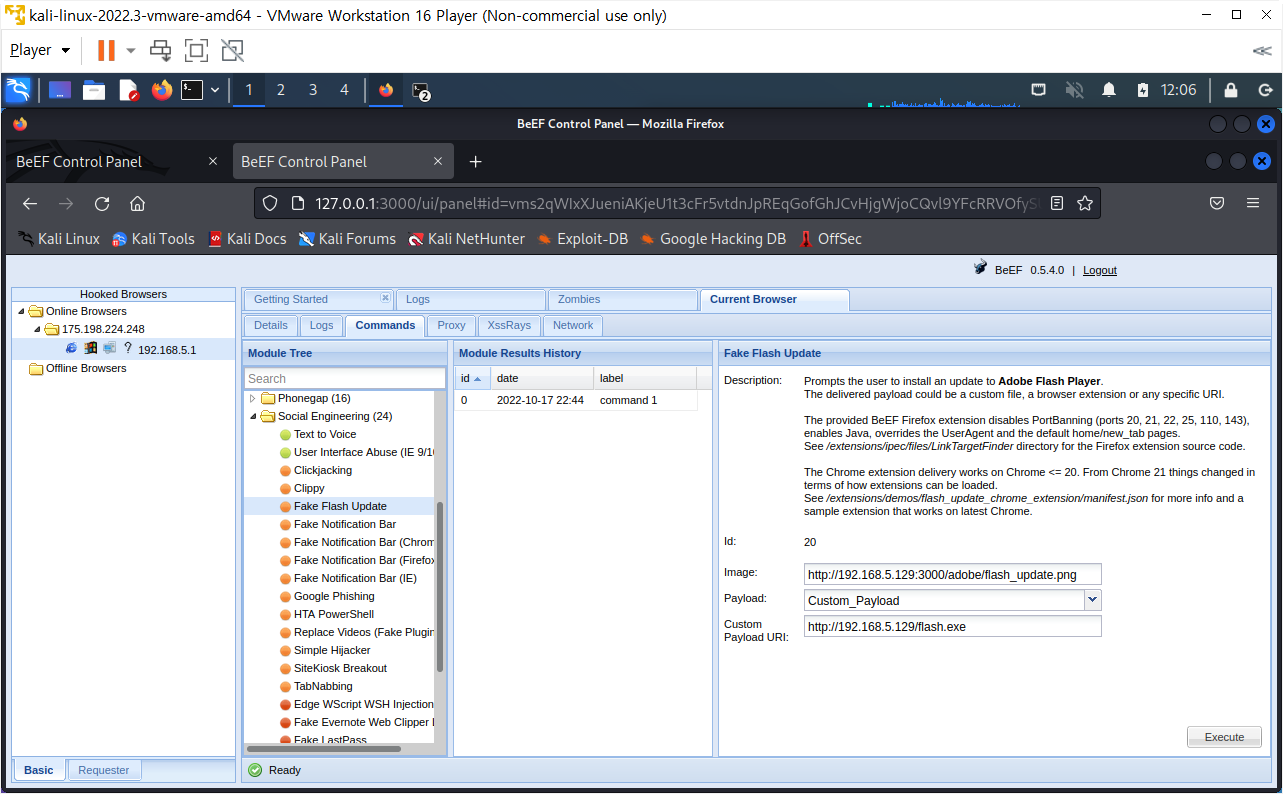Select the command 1 results row
This screenshot has height=794, width=1283.
pos(576,400)
